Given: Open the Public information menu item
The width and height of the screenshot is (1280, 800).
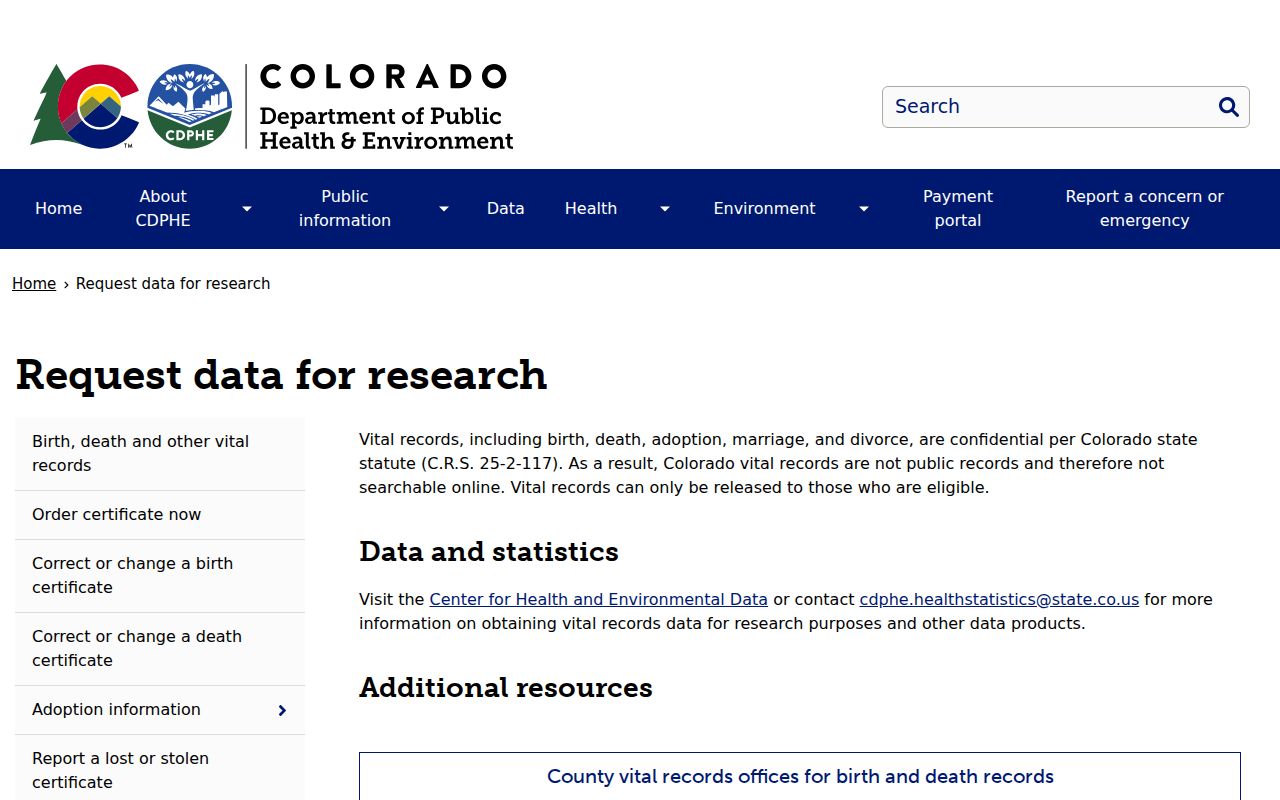Looking at the screenshot, I should click(x=345, y=209).
